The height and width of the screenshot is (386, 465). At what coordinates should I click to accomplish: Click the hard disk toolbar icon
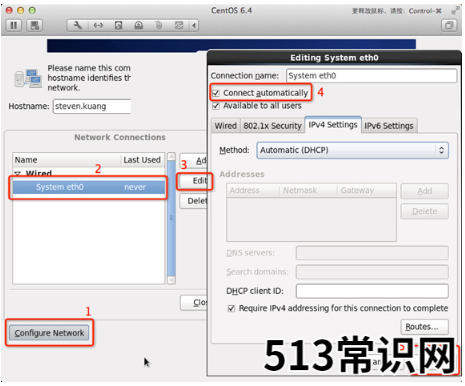118,25
